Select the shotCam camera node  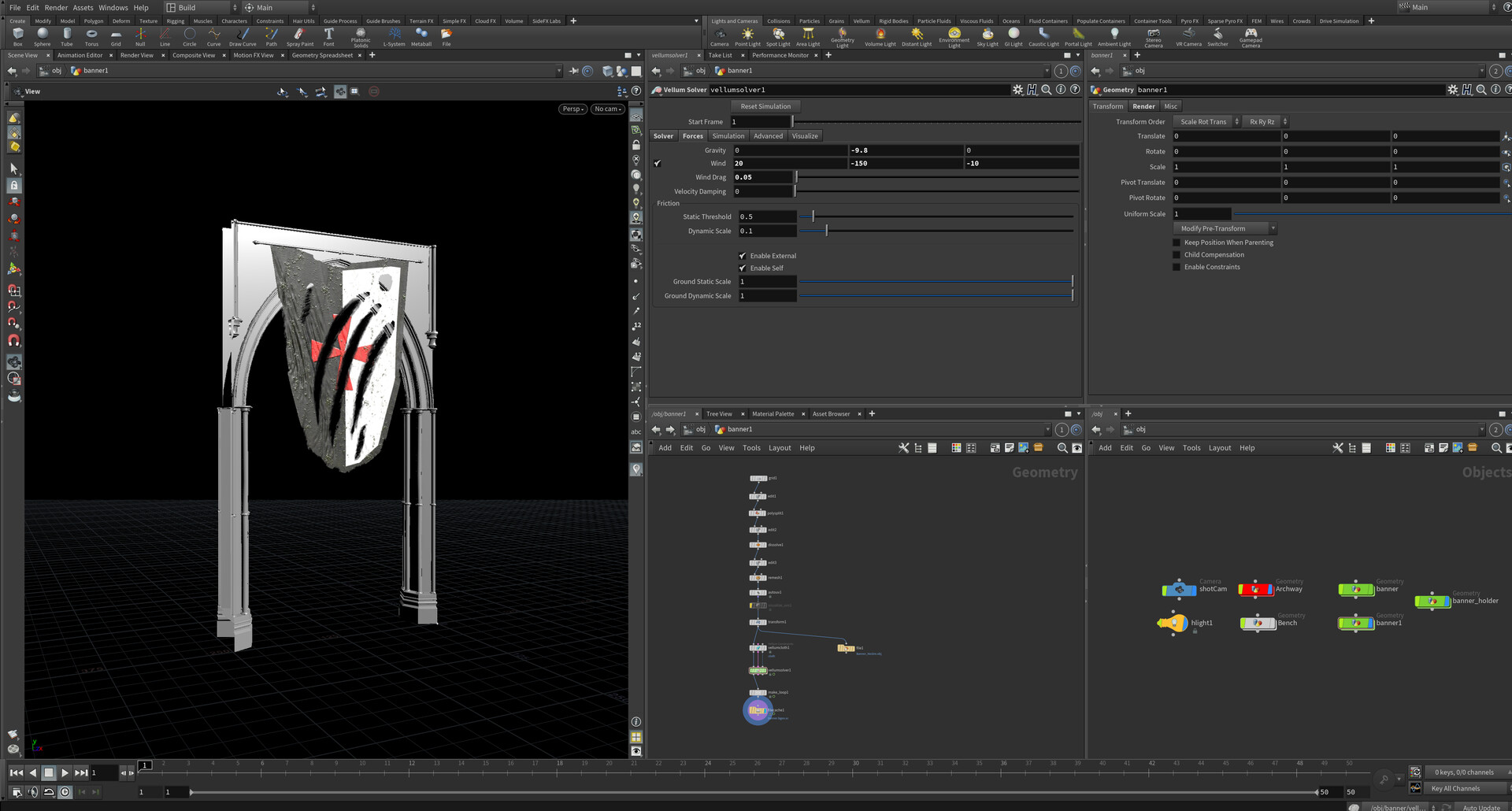1179,589
